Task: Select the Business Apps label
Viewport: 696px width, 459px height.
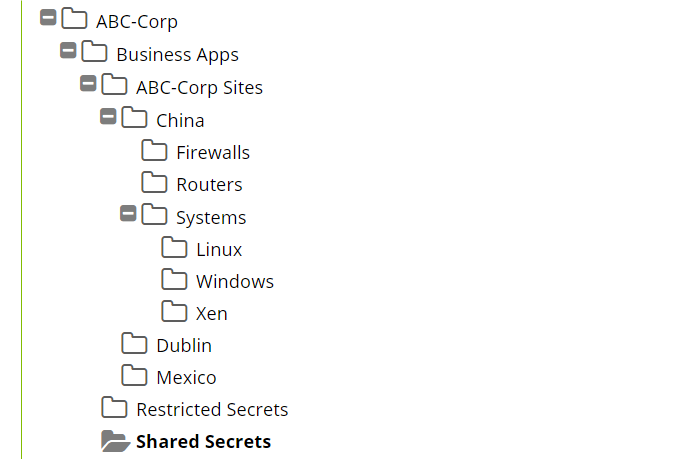Action: [178, 55]
